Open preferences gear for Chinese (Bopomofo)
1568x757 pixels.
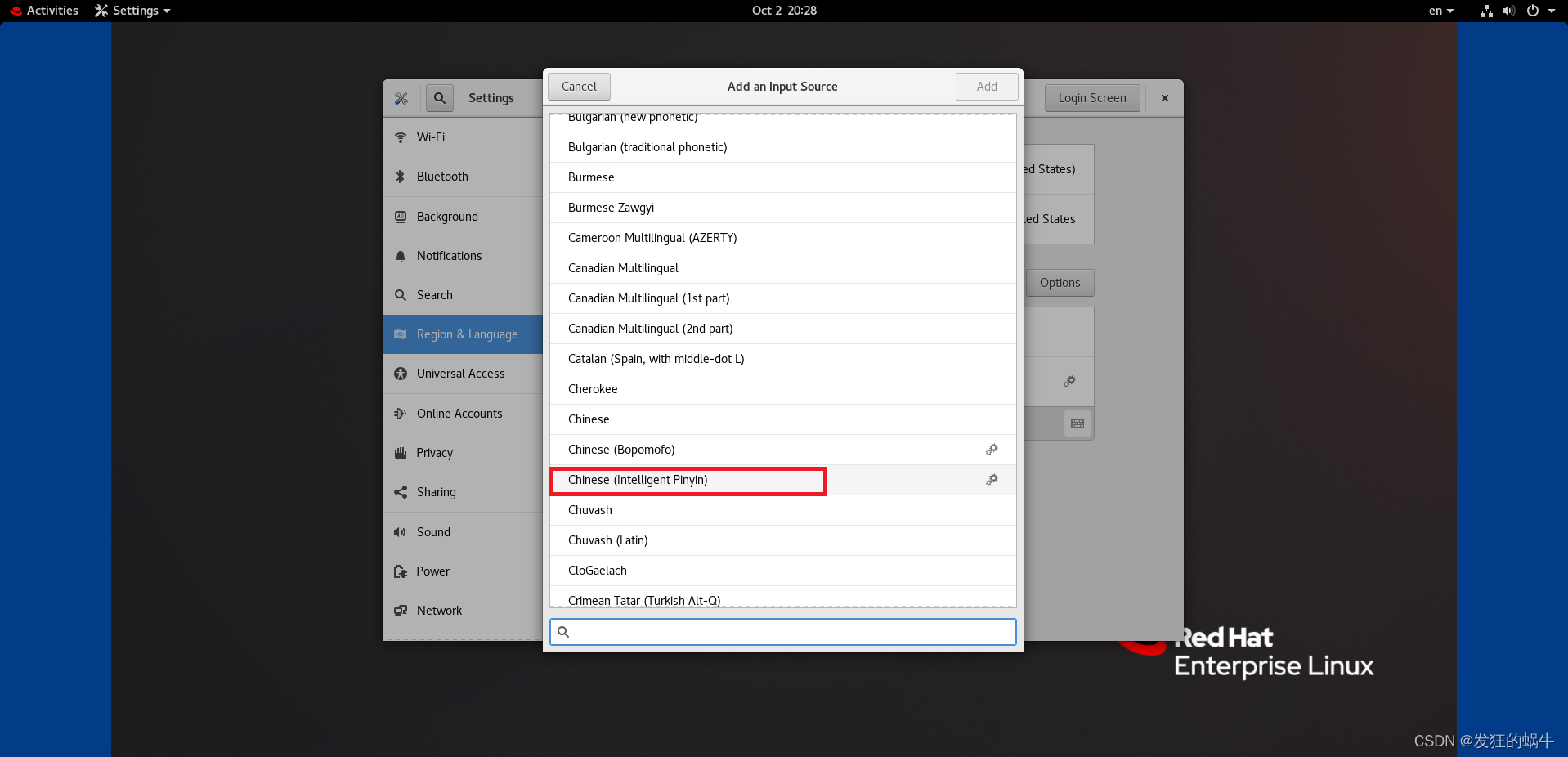tap(992, 450)
